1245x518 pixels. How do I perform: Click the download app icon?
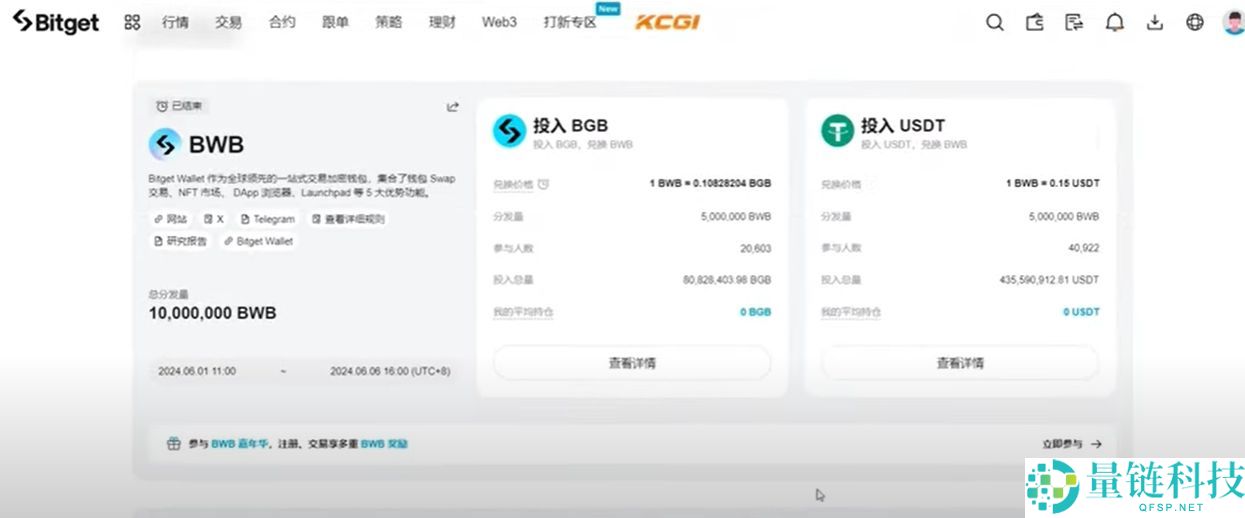pyautogui.click(x=1155, y=22)
